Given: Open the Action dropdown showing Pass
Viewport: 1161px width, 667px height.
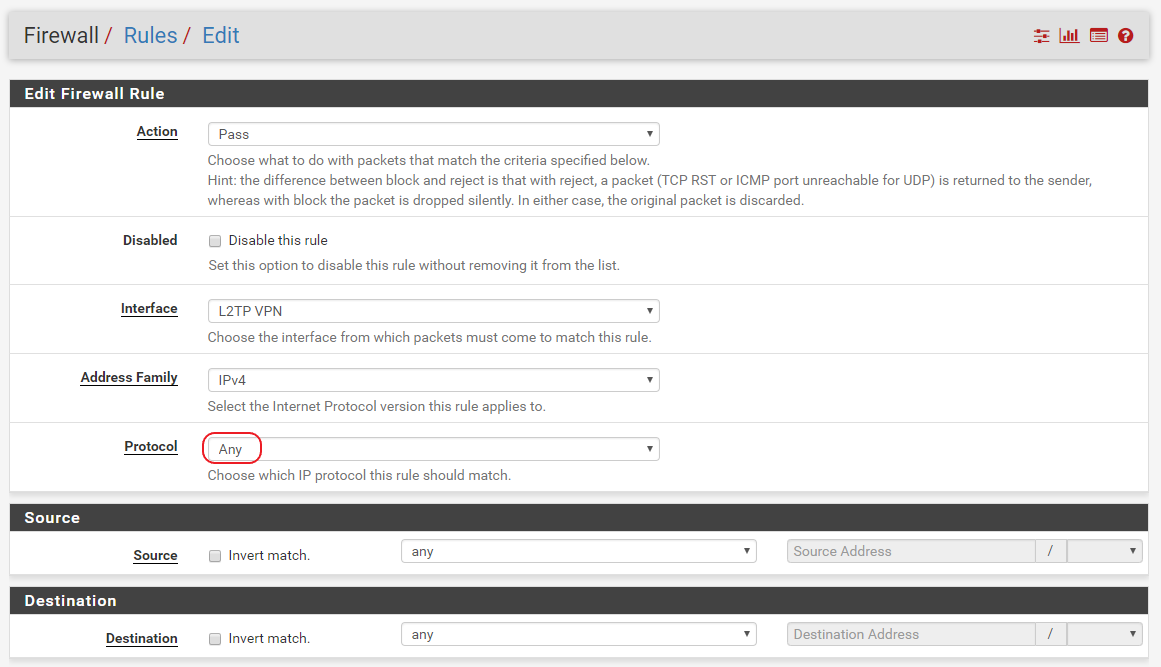Looking at the screenshot, I should point(433,134).
